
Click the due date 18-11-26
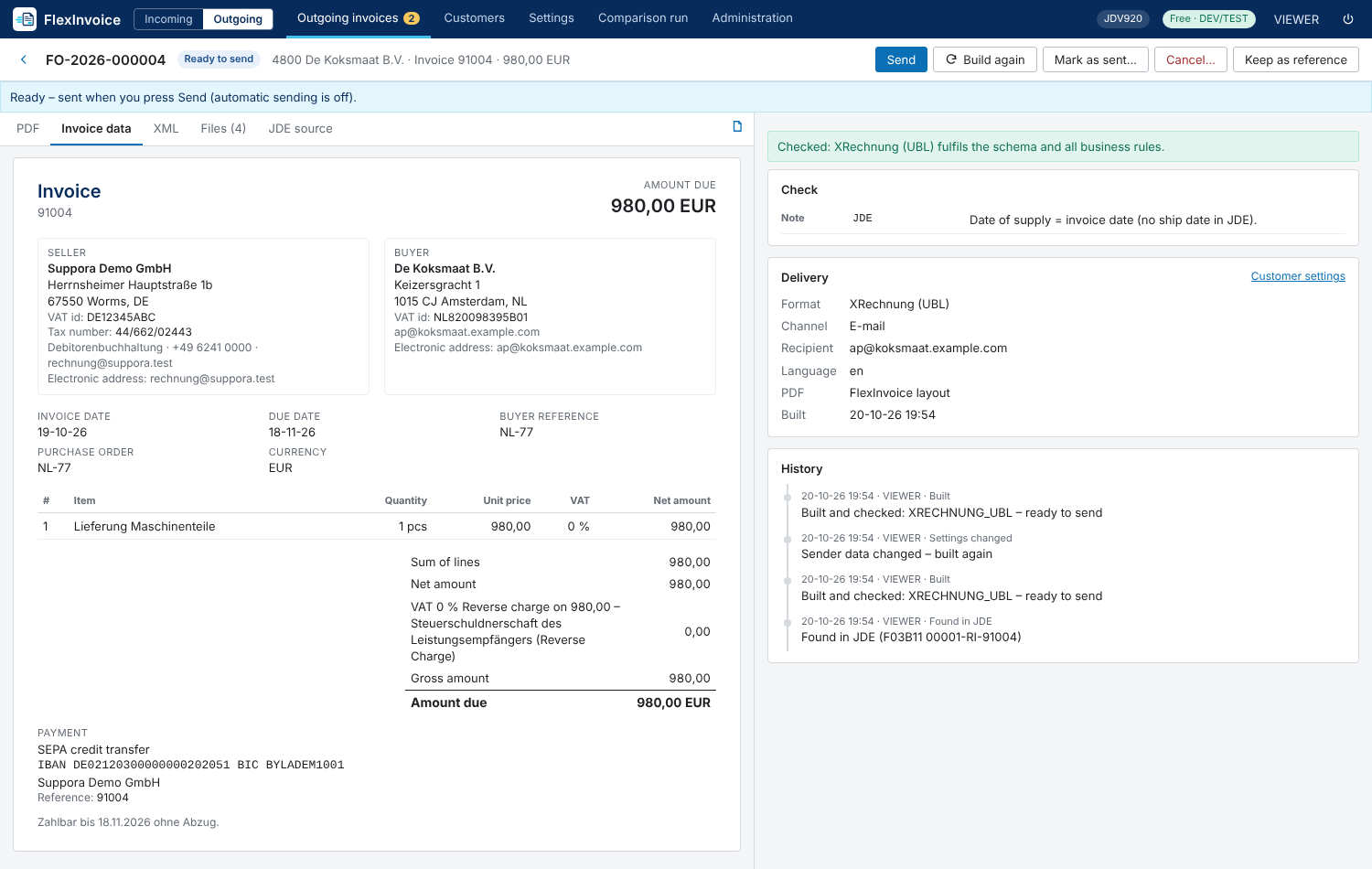(x=292, y=433)
